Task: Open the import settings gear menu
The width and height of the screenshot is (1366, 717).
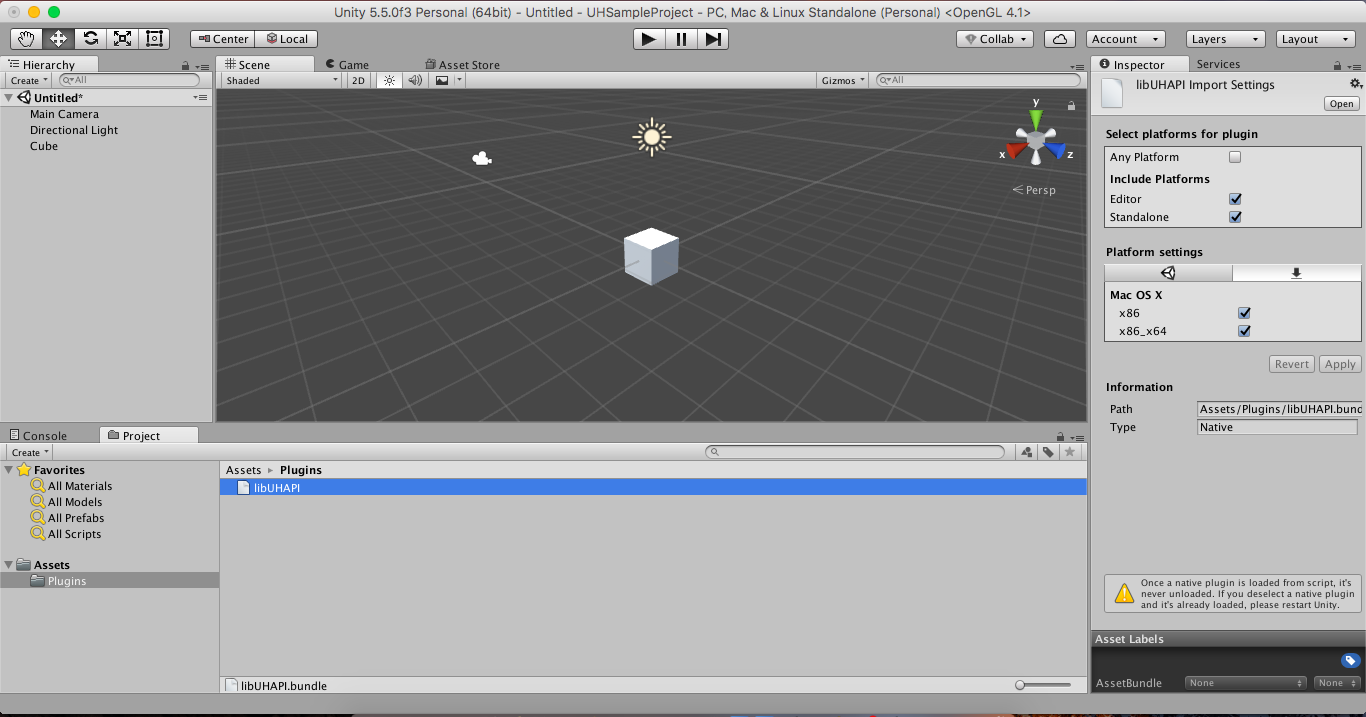Action: (x=1356, y=84)
